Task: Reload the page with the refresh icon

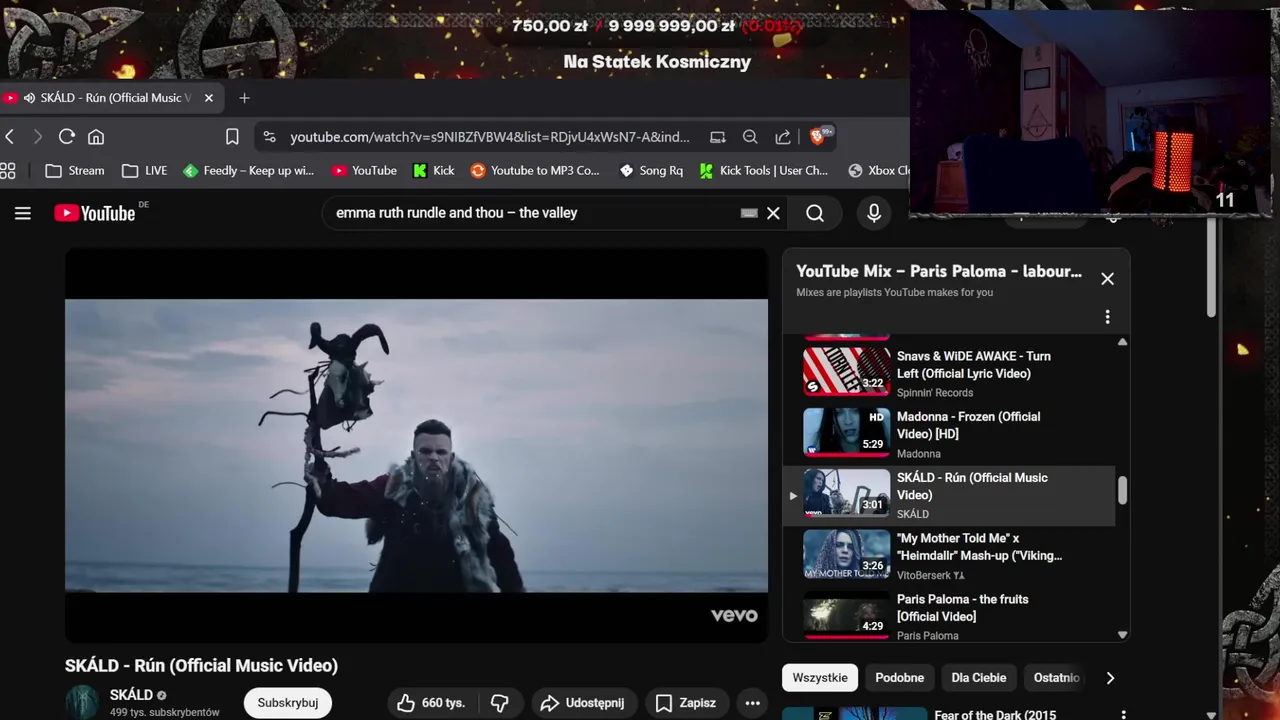Action: [x=67, y=137]
